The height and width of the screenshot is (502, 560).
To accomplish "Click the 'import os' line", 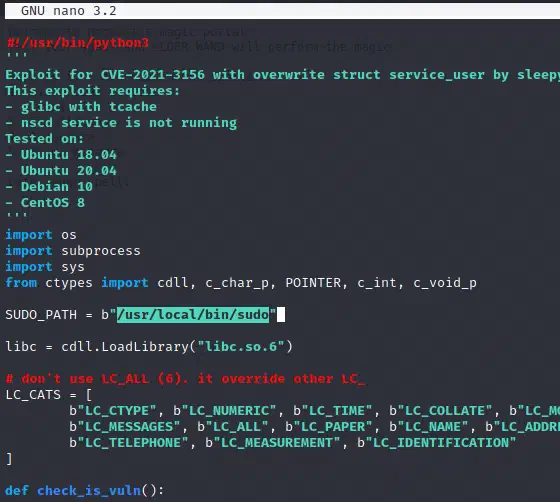I will tap(41, 235).
